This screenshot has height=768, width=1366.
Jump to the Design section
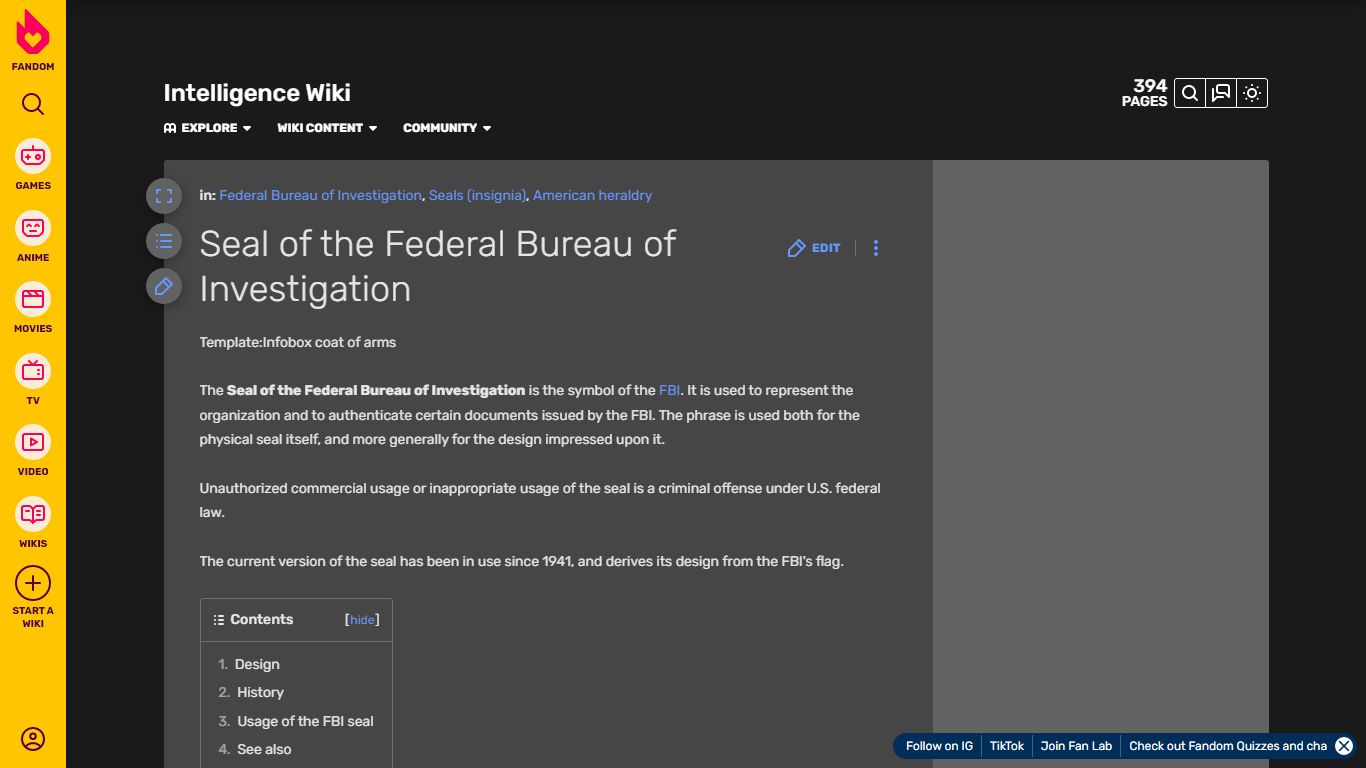(x=257, y=664)
